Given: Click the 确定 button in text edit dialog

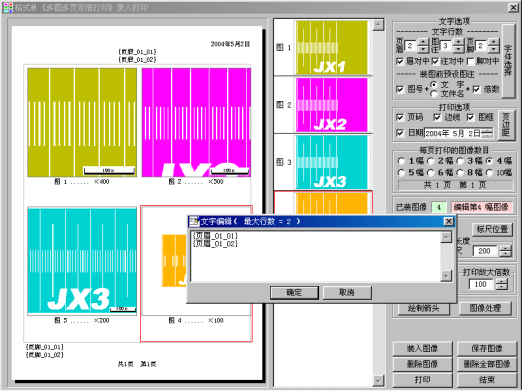Looking at the screenshot, I should (294, 293).
